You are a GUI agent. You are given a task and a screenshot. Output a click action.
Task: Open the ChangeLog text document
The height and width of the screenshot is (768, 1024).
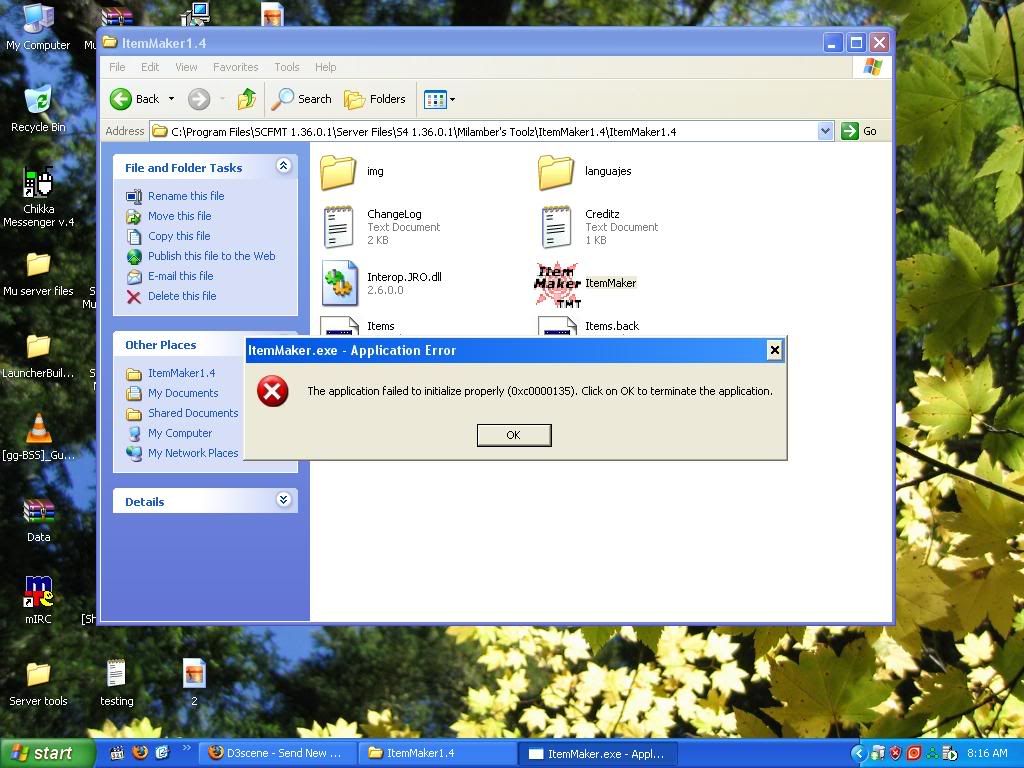(x=339, y=227)
